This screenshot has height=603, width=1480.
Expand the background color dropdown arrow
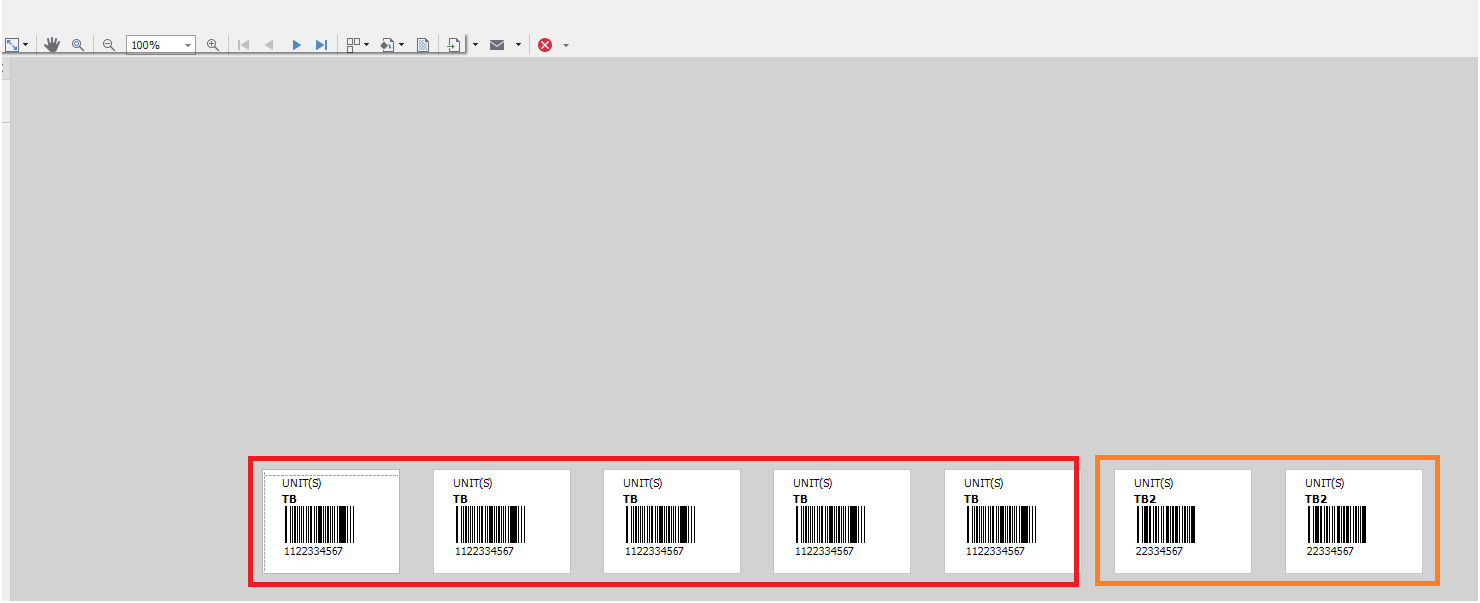401,45
